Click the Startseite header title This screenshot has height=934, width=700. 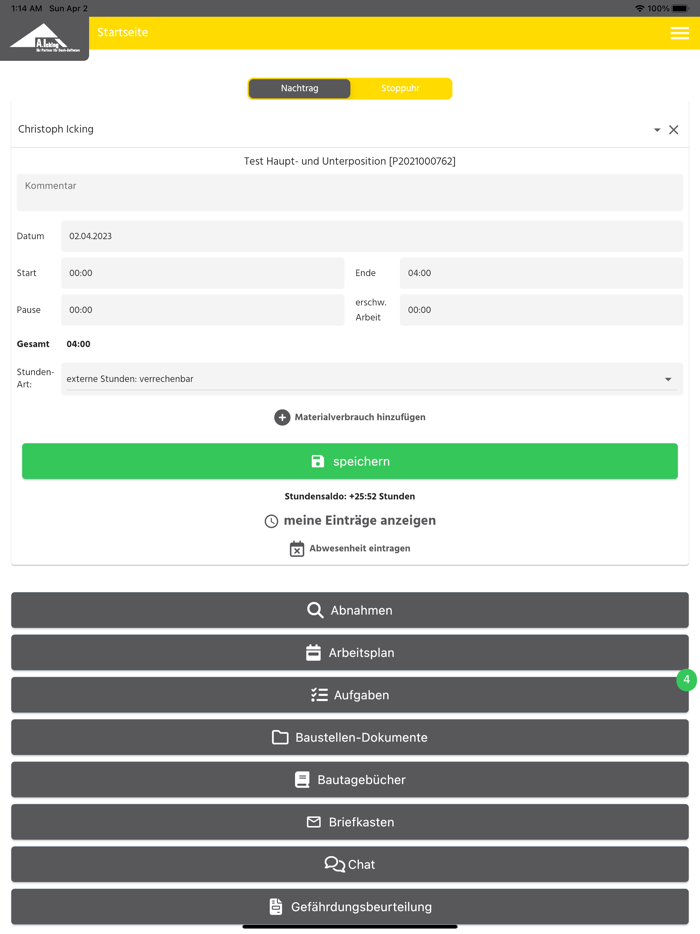tap(123, 33)
